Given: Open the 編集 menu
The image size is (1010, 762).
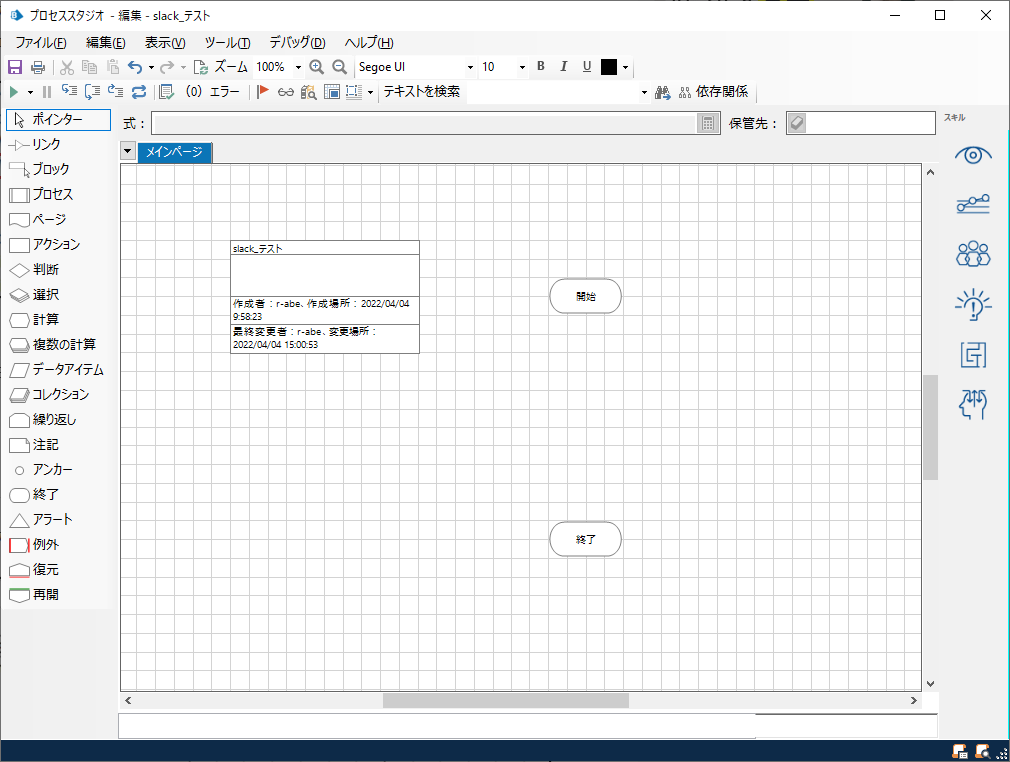Looking at the screenshot, I should (106, 43).
